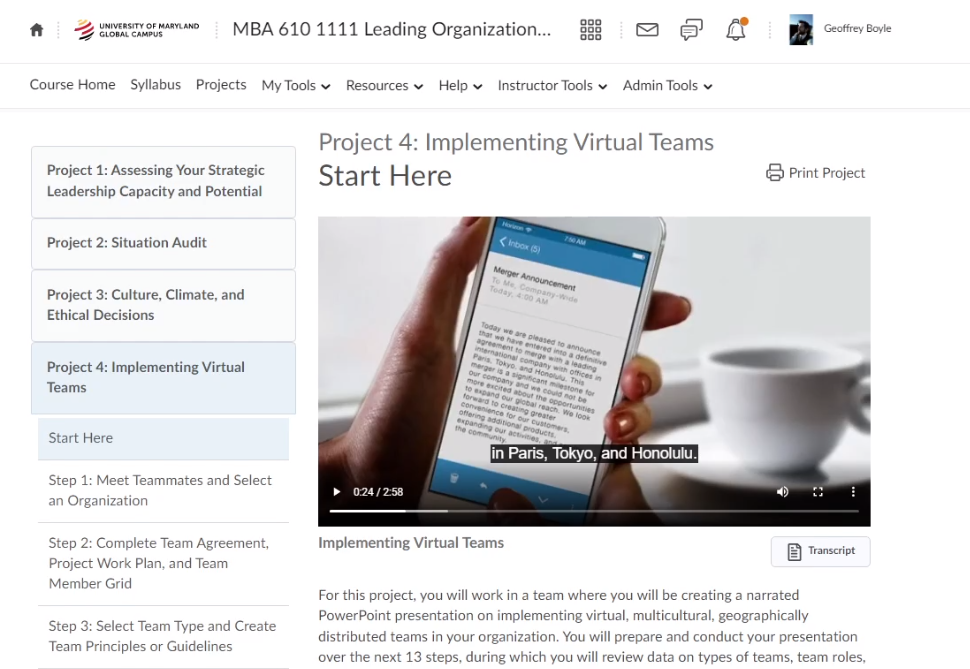Viewport: 970px width, 669px height.
Task: Open the Projects menu item
Action: [221, 85]
